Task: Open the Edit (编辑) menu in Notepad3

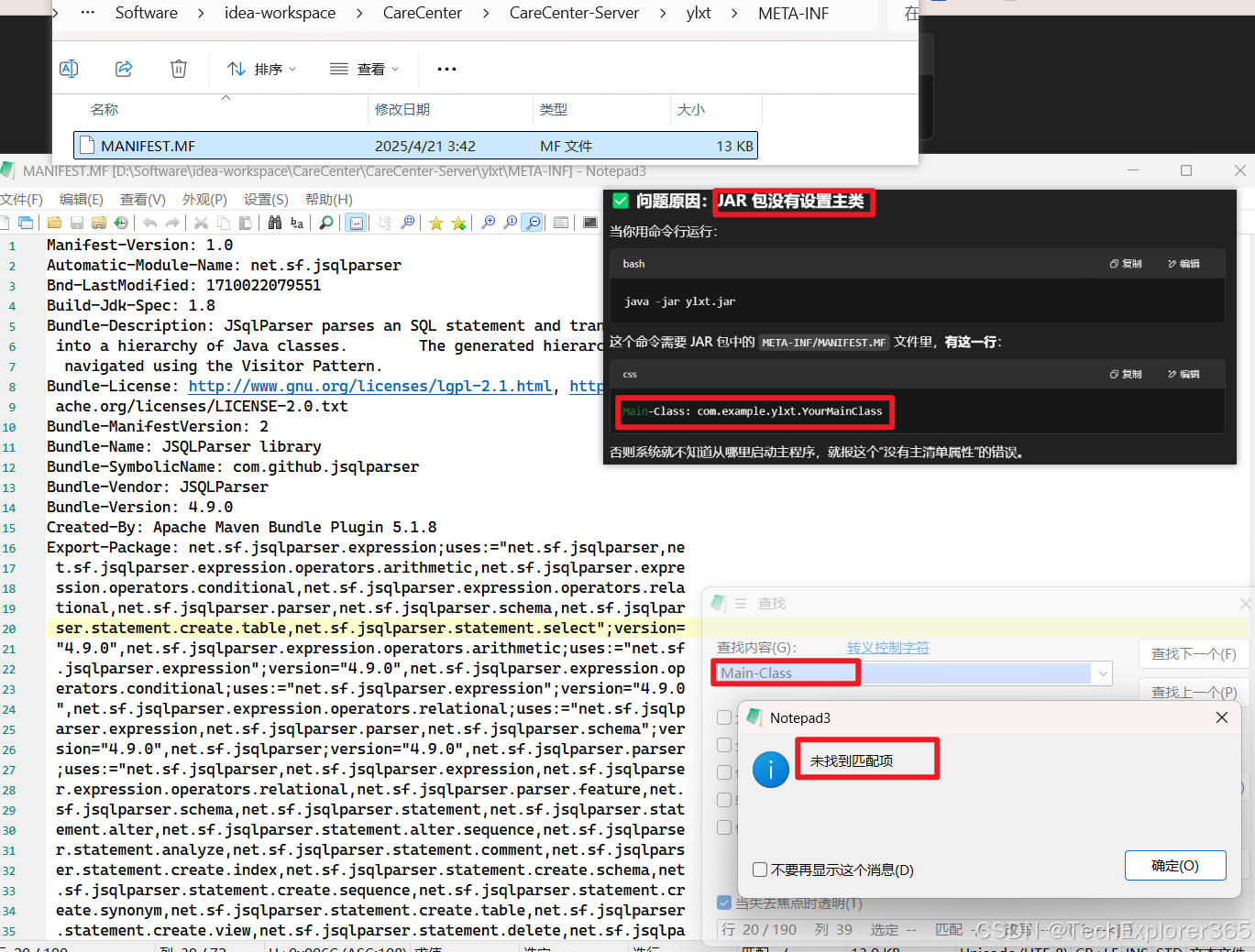Action: click(82, 199)
